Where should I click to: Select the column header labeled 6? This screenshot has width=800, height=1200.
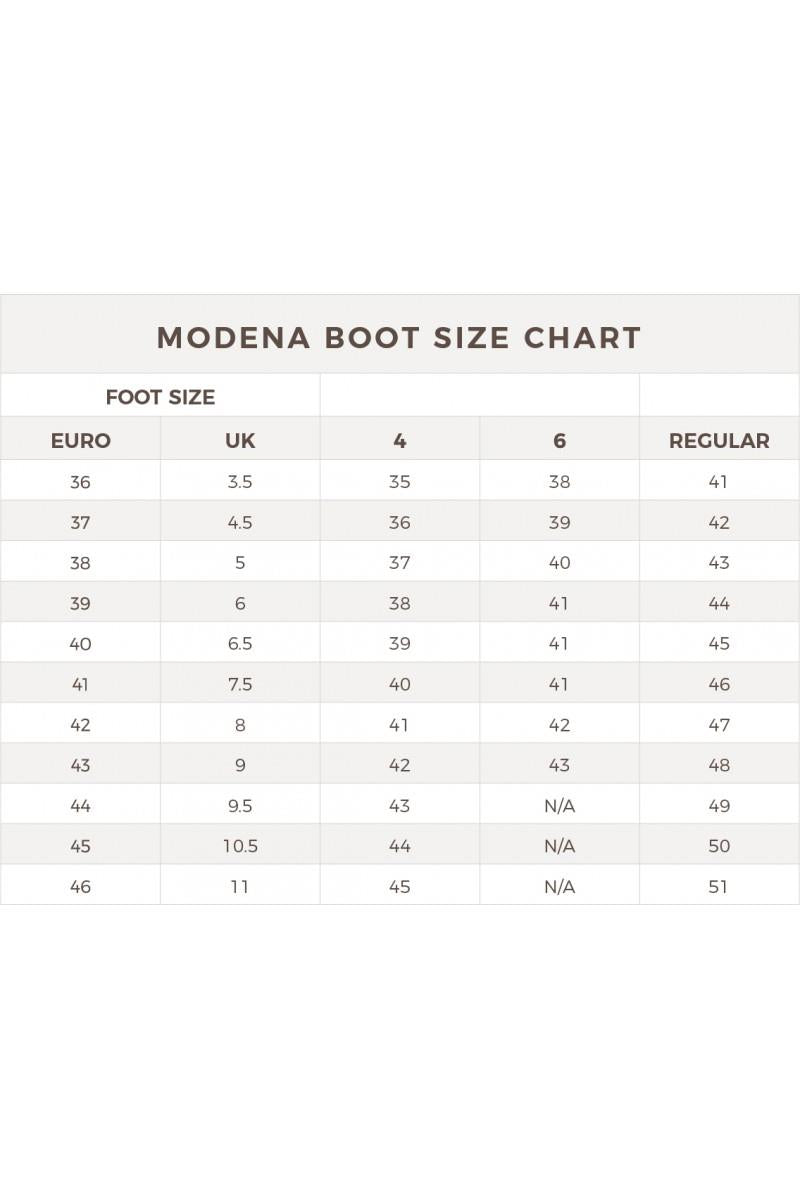(x=559, y=440)
